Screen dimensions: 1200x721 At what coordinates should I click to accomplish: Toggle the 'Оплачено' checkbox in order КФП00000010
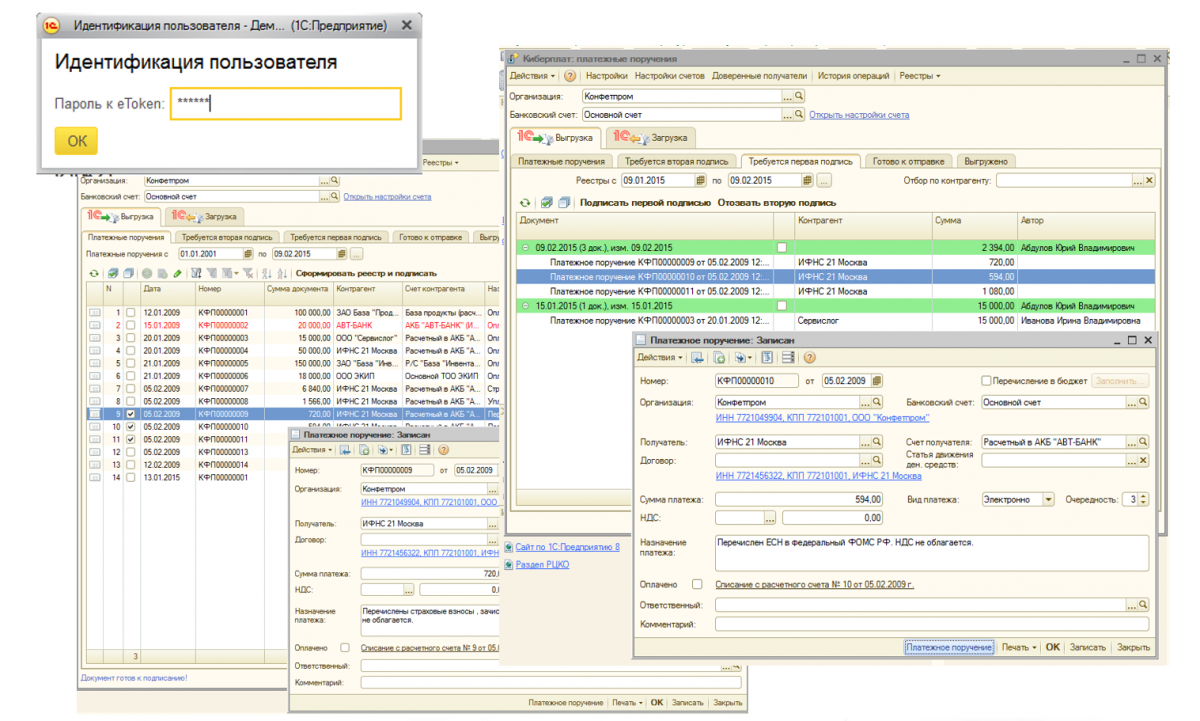tap(697, 584)
